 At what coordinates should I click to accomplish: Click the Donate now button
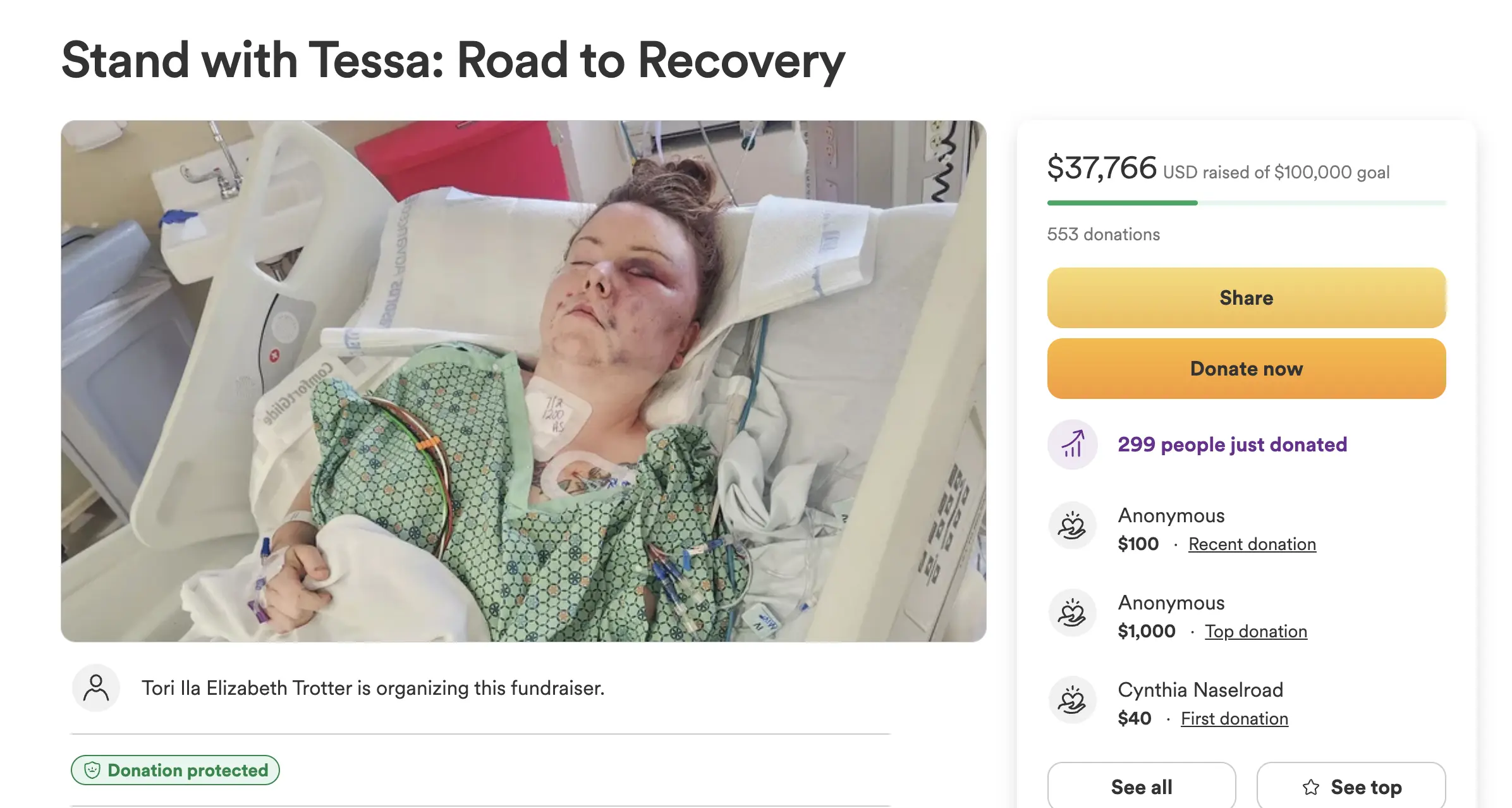[1246, 369]
